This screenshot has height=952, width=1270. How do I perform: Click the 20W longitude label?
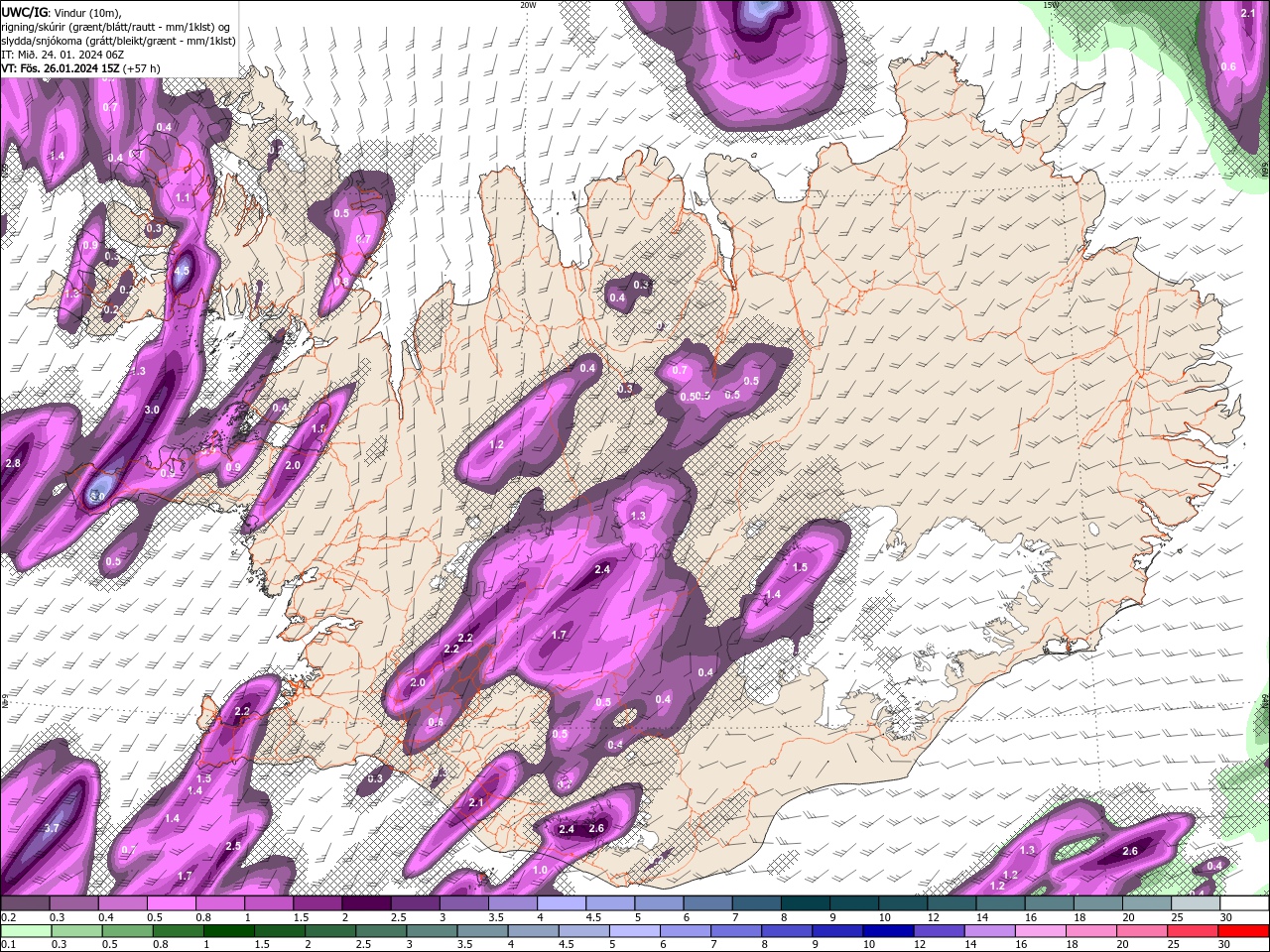pos(528,5)
